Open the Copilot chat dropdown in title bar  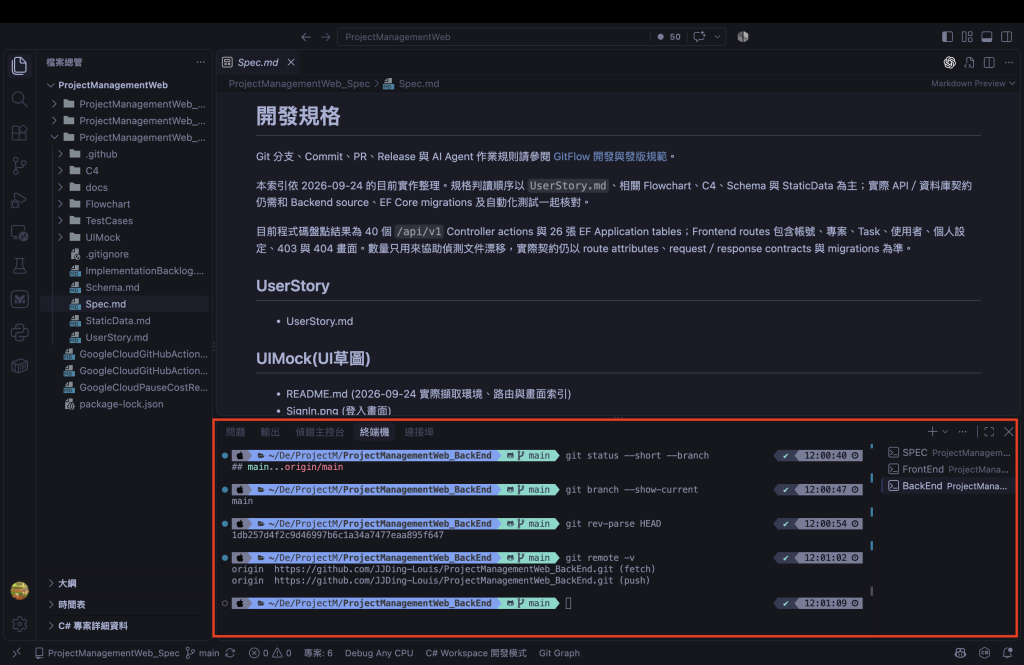(717, 37)
